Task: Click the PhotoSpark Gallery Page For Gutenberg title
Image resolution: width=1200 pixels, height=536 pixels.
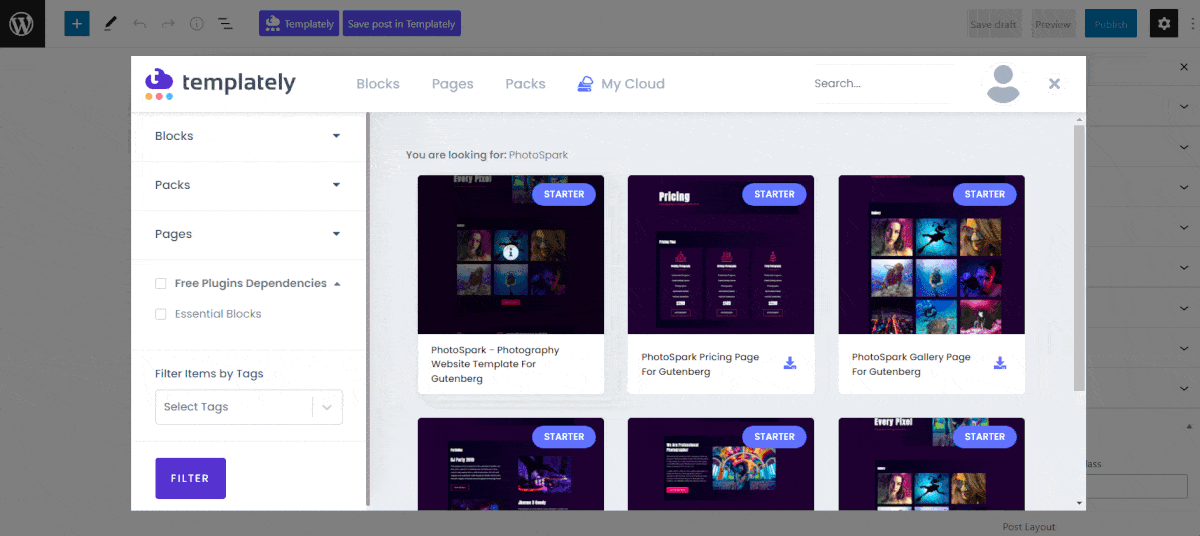Action: click(x=911, y=364)
